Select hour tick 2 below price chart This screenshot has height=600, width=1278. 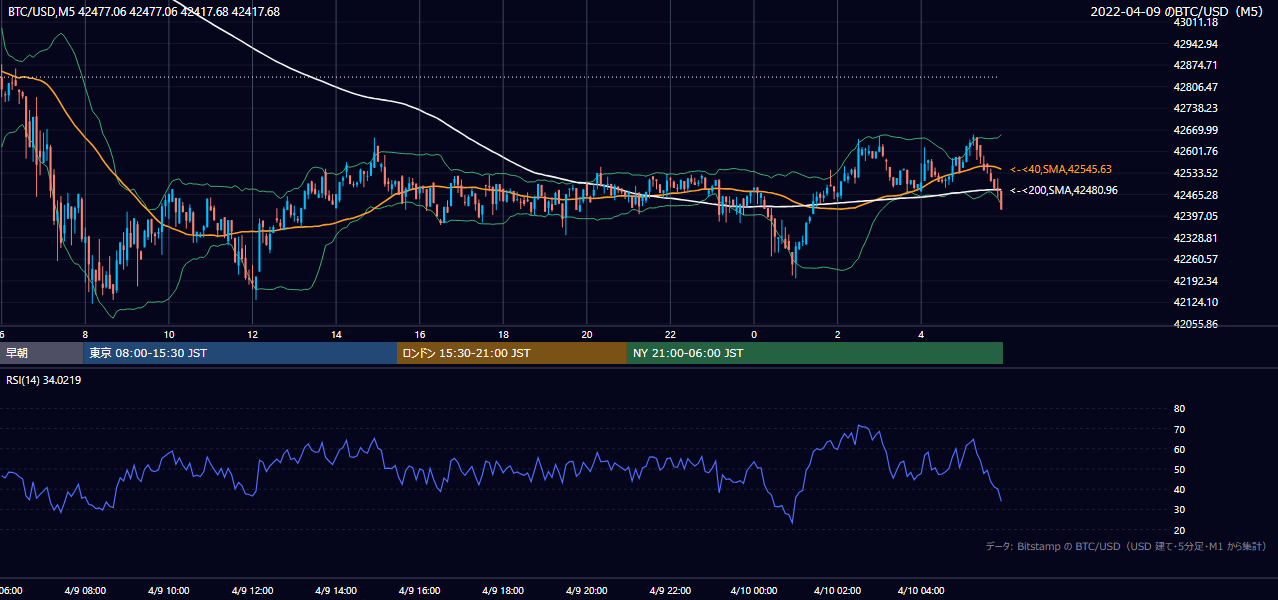[x=838, y=335]
